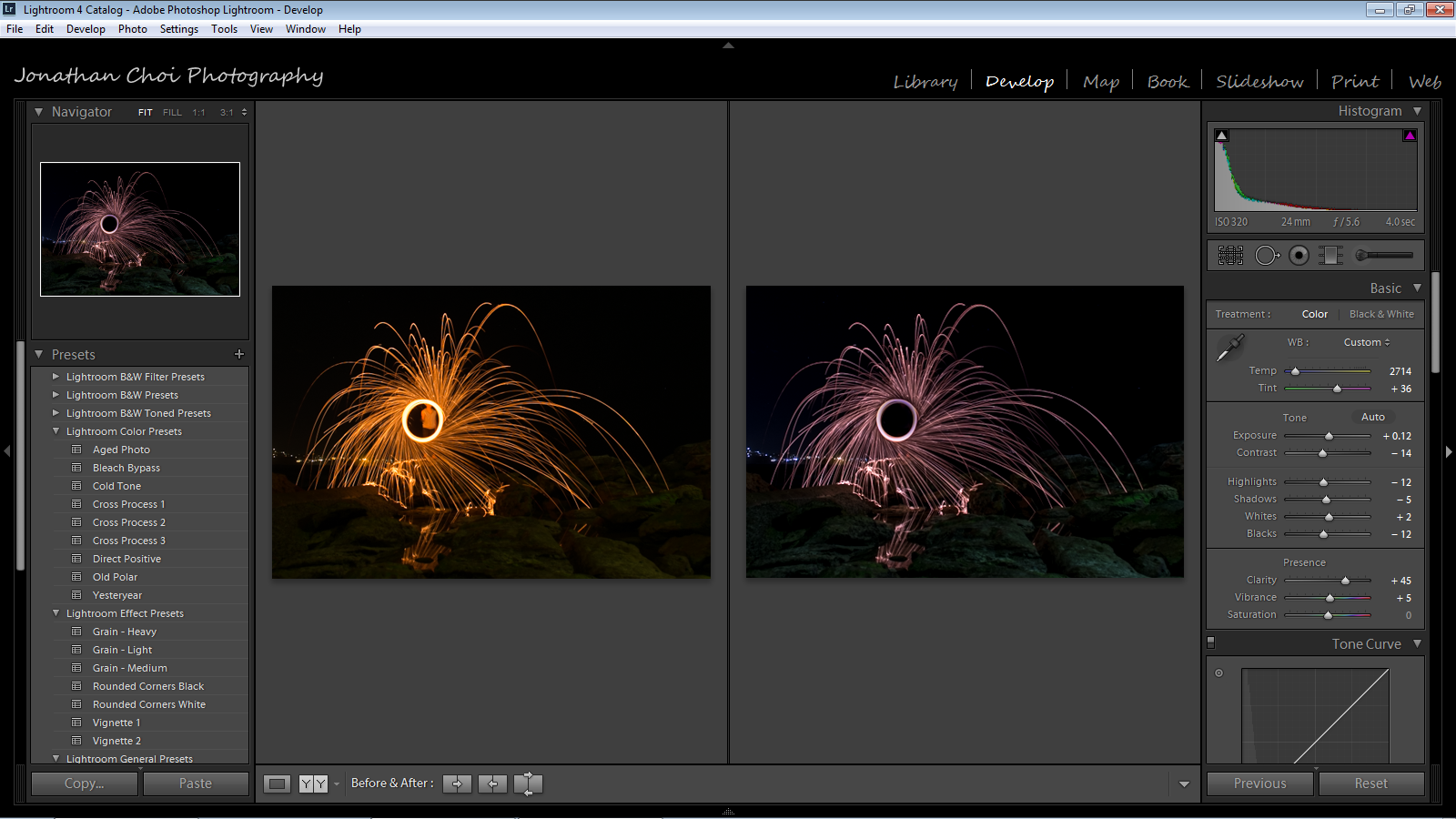Screen dimensions: 1456x819
Task: Select the Adjustment Brush tool
Action: [x=1384, y=256]
